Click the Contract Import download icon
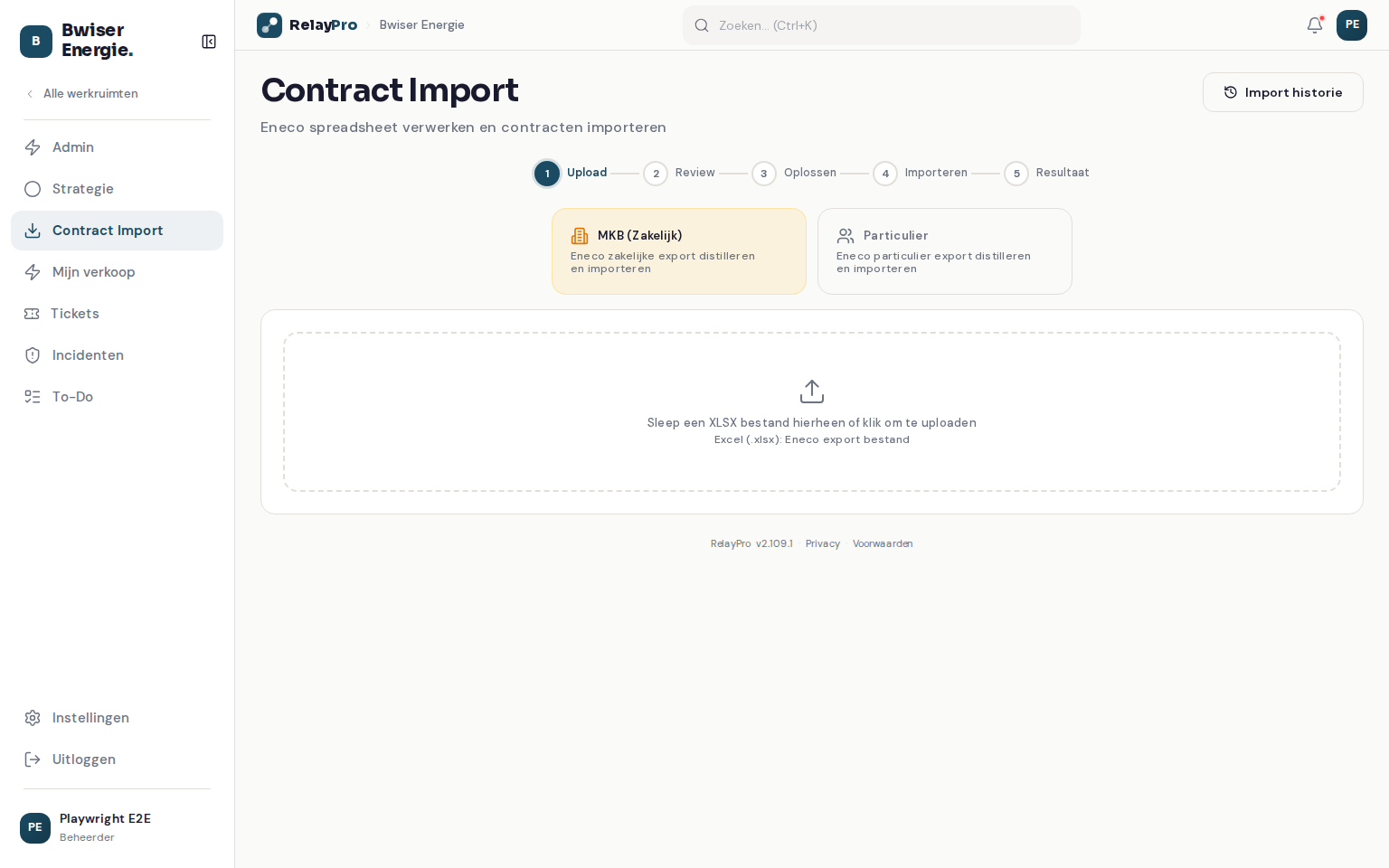This screenshot has width=1389, height=868. pos(33,231)
